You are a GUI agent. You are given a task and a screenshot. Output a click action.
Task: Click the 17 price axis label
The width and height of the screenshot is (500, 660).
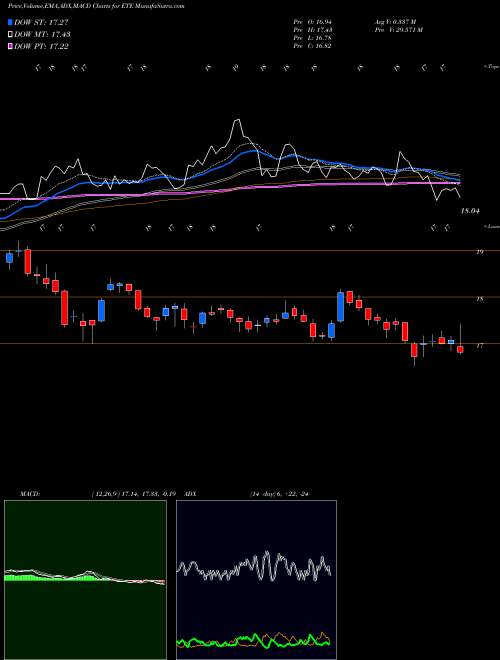click(479, 346)
